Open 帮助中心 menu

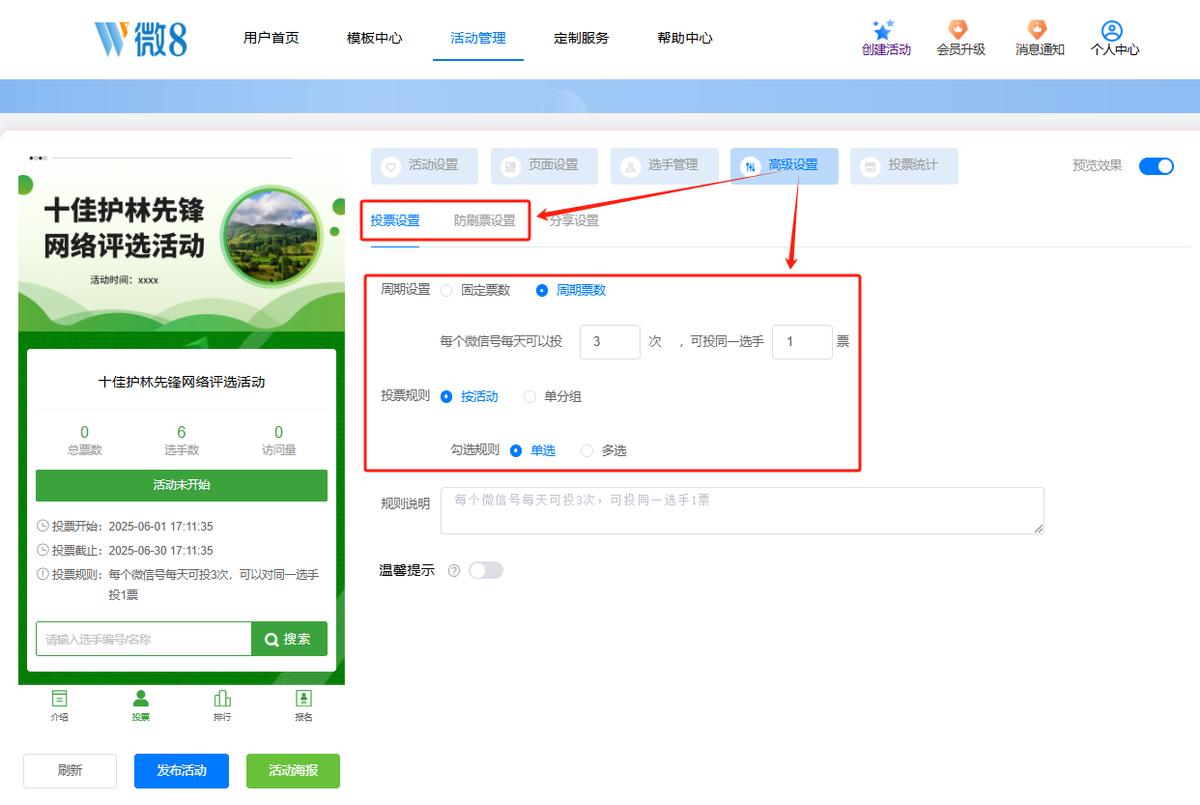tap(685, 38)
